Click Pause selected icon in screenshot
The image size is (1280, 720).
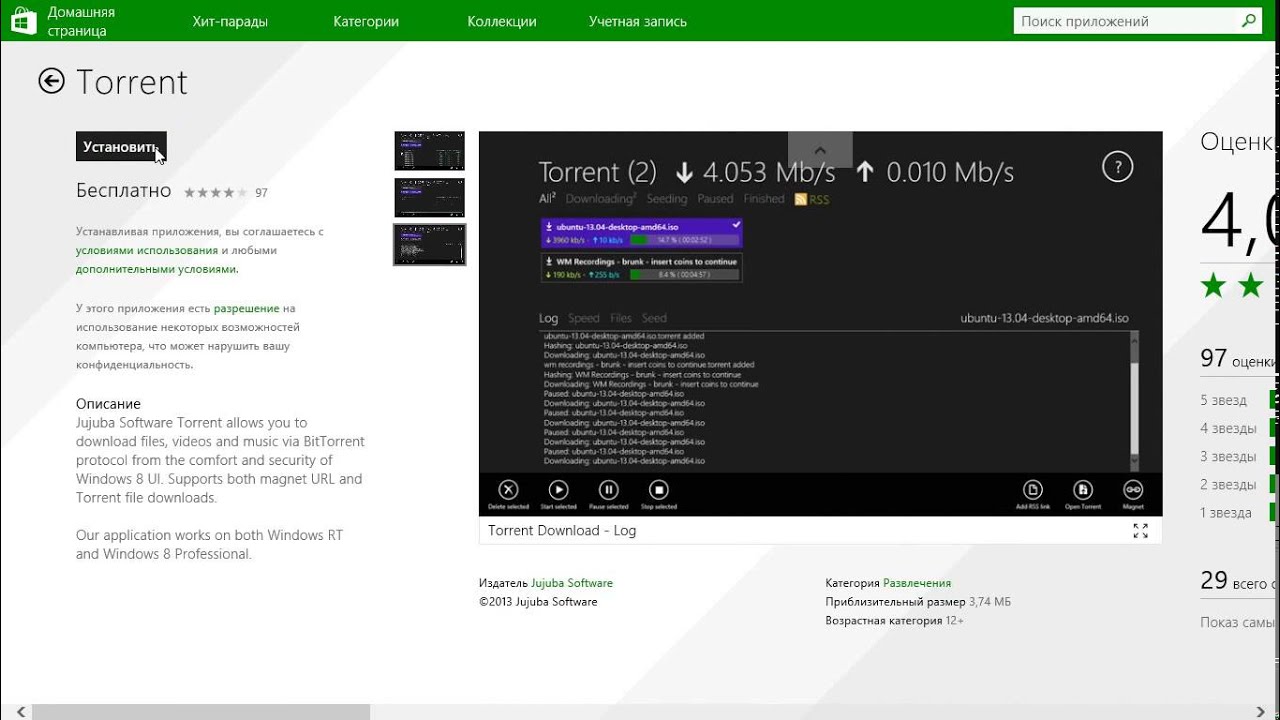click(608, 490)
